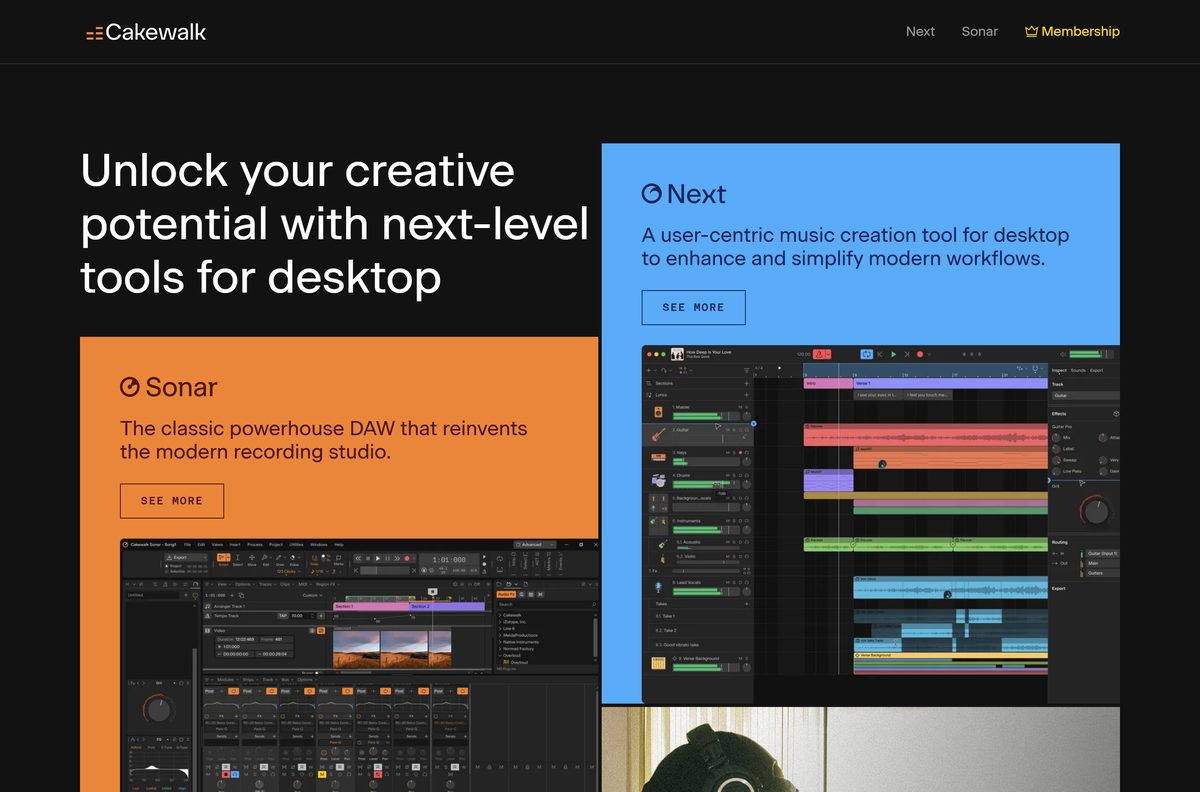Select the Erase tool in Sonar
The height and width of the screenshot is (792, 1200).
coord(294,559)
